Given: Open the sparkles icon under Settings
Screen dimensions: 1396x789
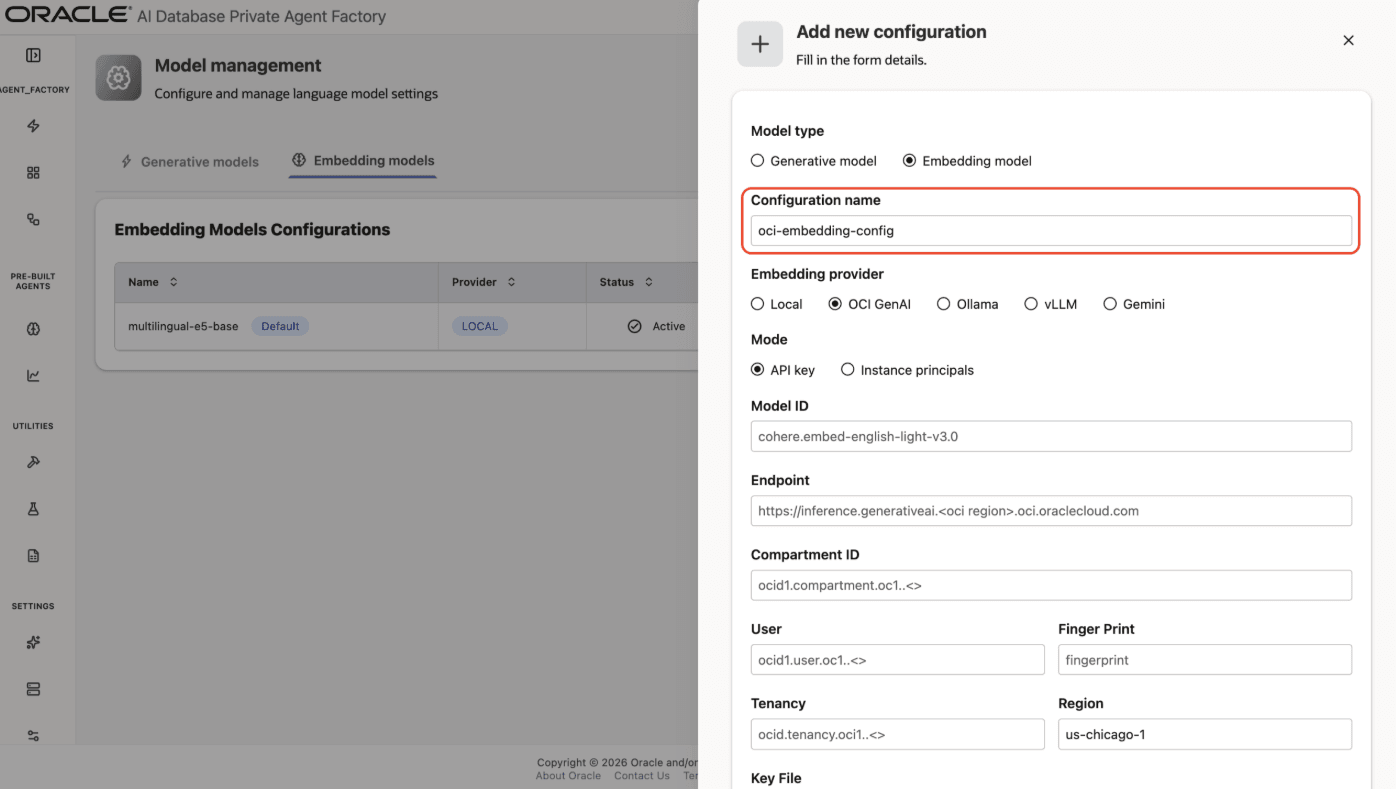Looking at the screenshot, I should pos(33,642).
